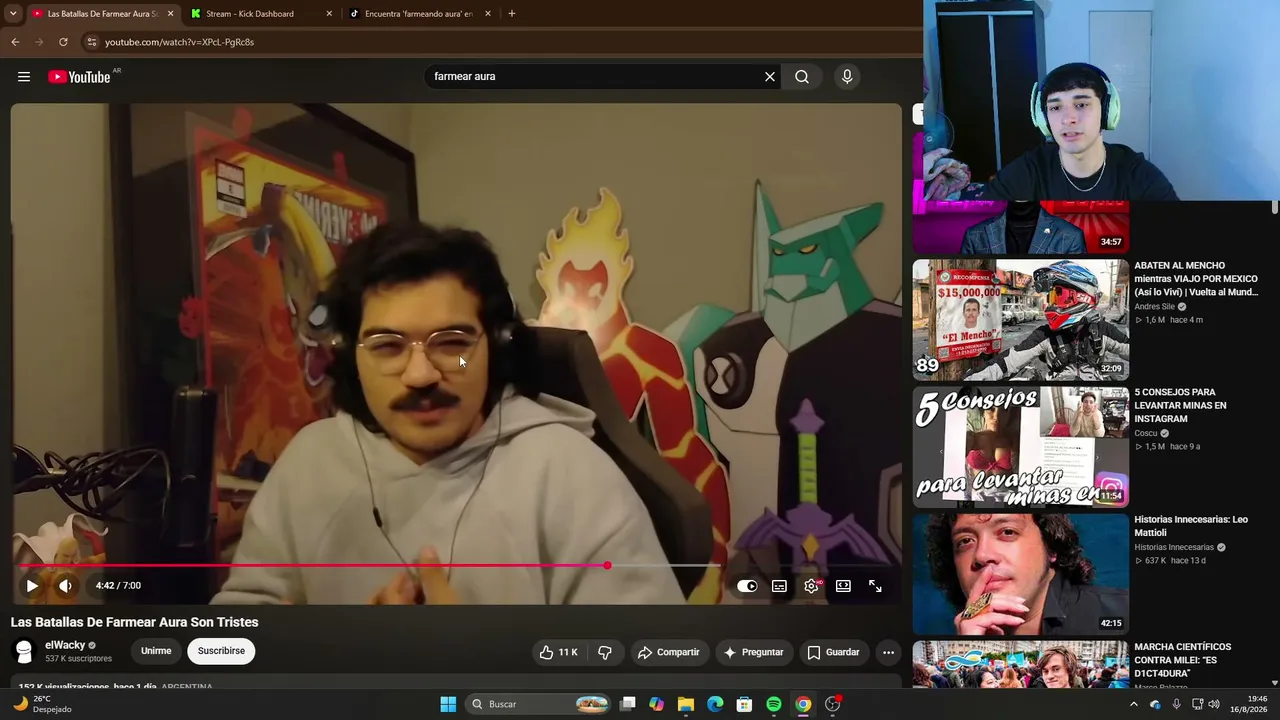Image resolution: width=1280 pixels, height=720 pixels.
Task: Switch to 'Stream - Kick Dashboard' tab
Action: tap(252, 14)
